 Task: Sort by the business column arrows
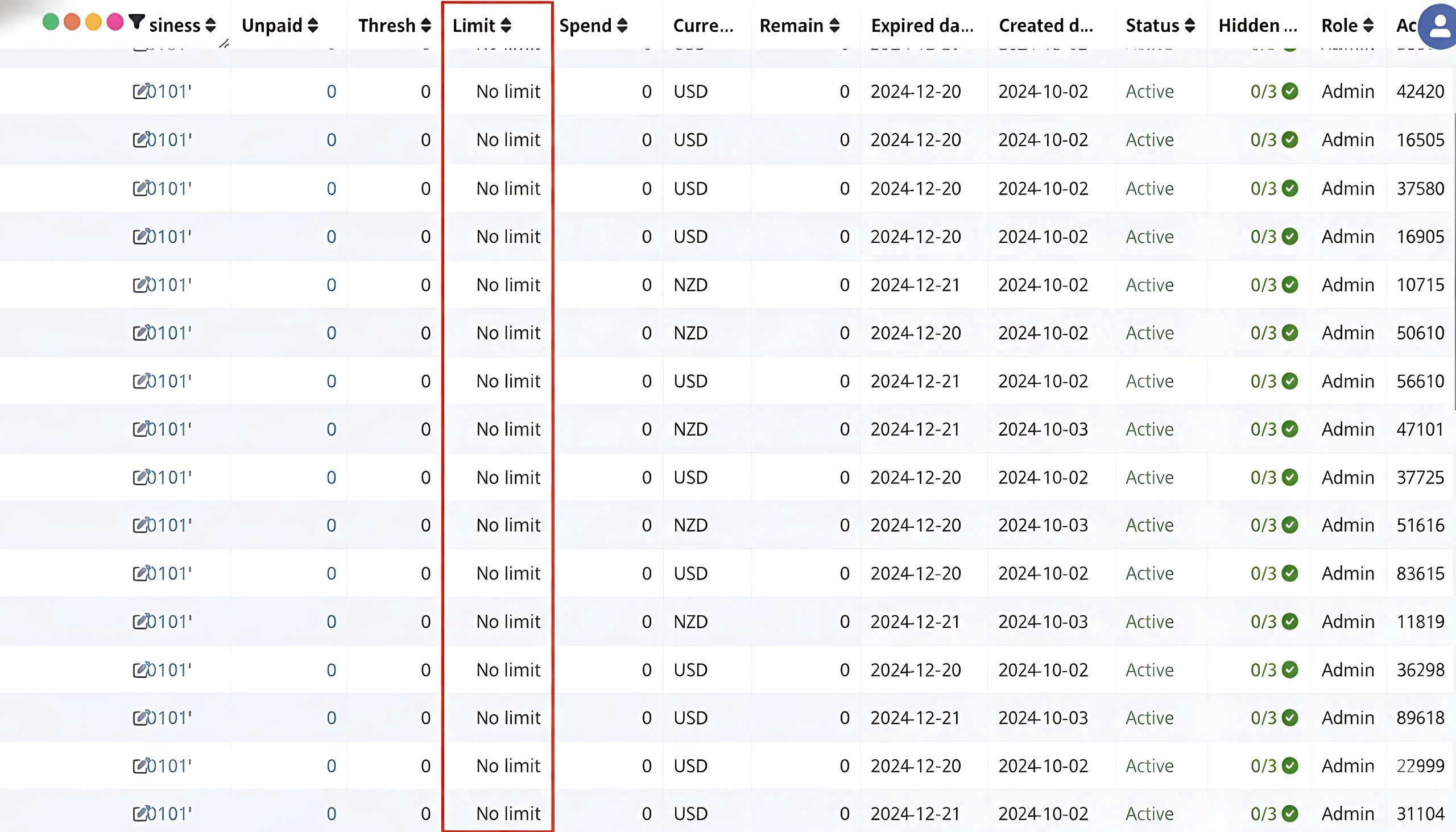click(210, 25)
